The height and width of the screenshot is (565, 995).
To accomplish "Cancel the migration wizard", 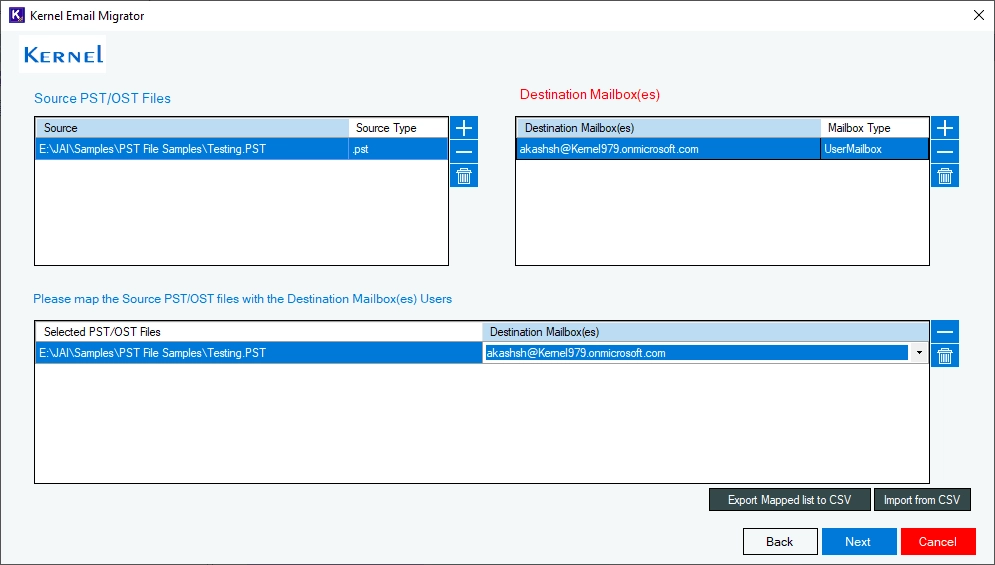I will click(x=938, y=542).
